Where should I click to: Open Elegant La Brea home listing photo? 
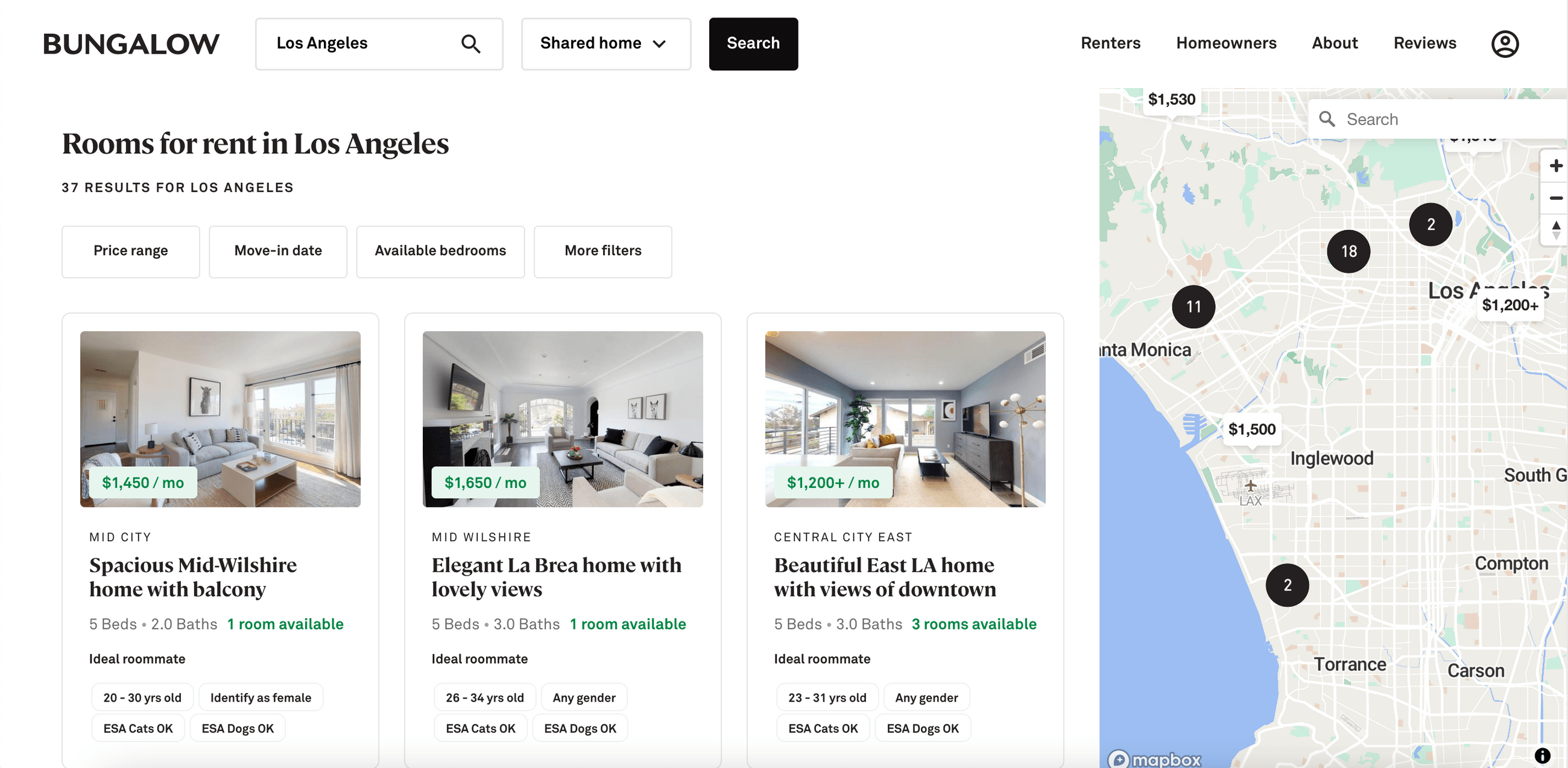pos(562,419)
